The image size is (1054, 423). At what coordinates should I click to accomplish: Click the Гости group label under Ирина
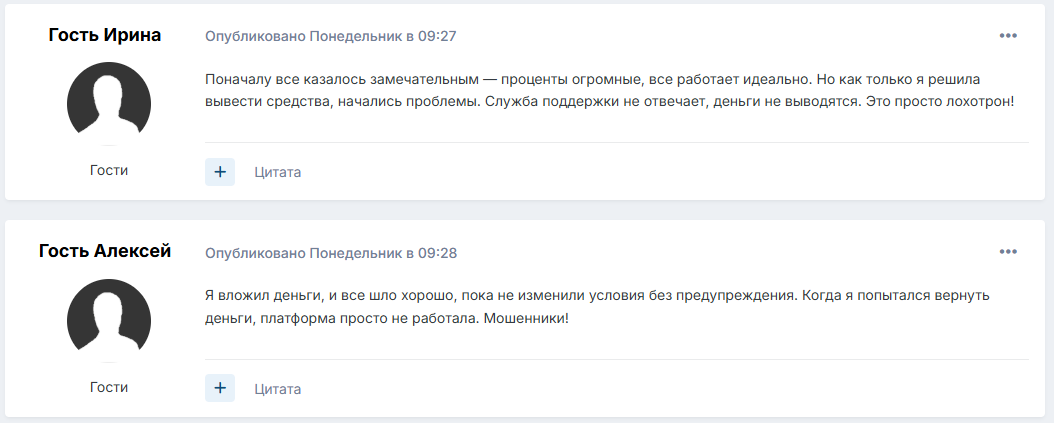[x=109, y=170]
